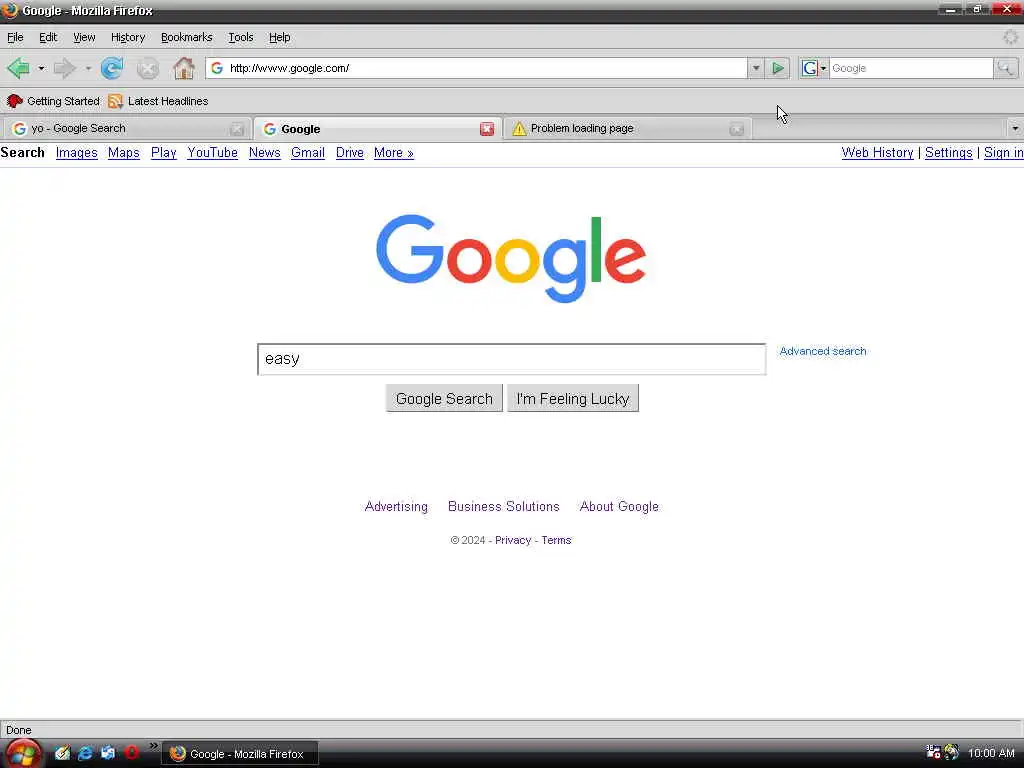Select the active Google tab

pyautogui.click(x=377, y=129)
